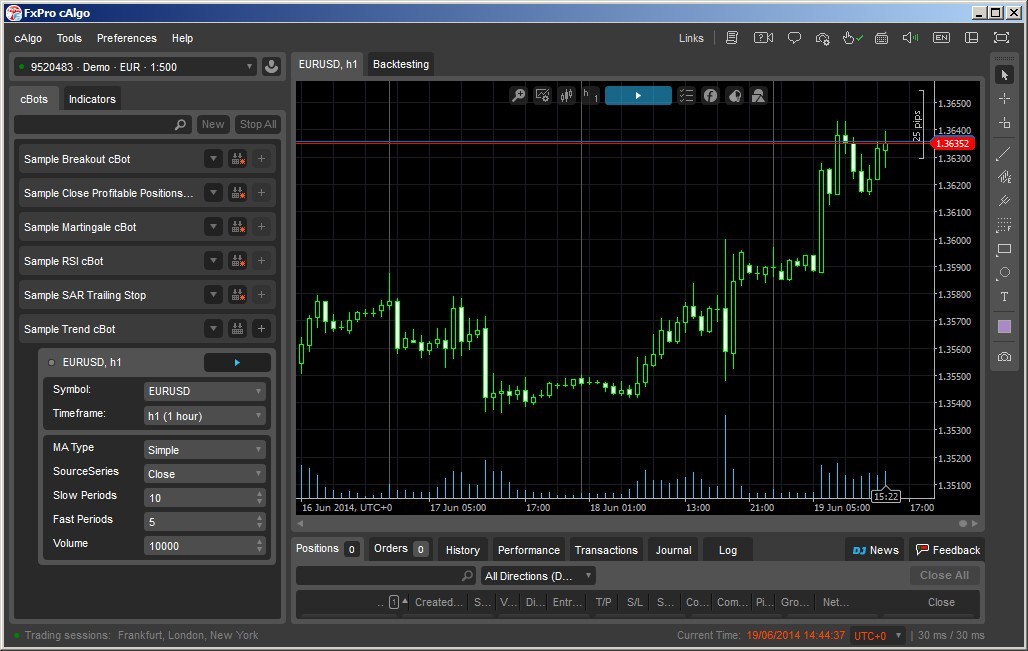1028x651 pixels.
Task: Toggle fullscreen mode icon in top bar
Action: click(x=1001, y=38)
